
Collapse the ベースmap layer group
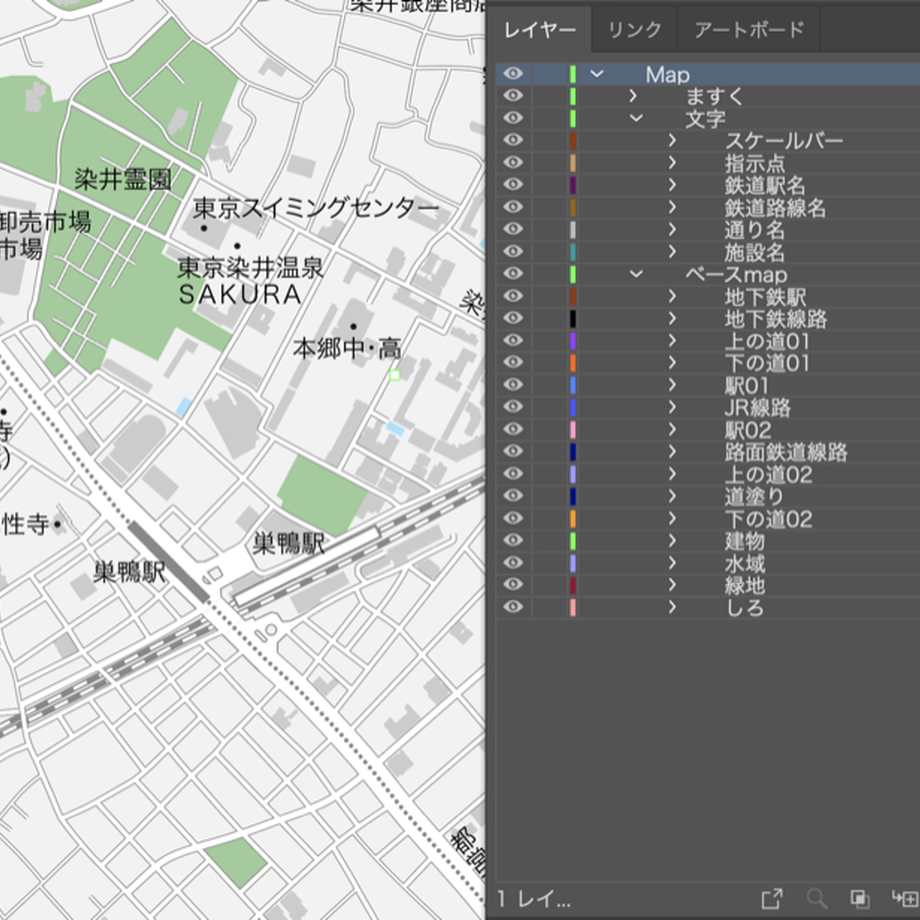(x=636, y=274)
